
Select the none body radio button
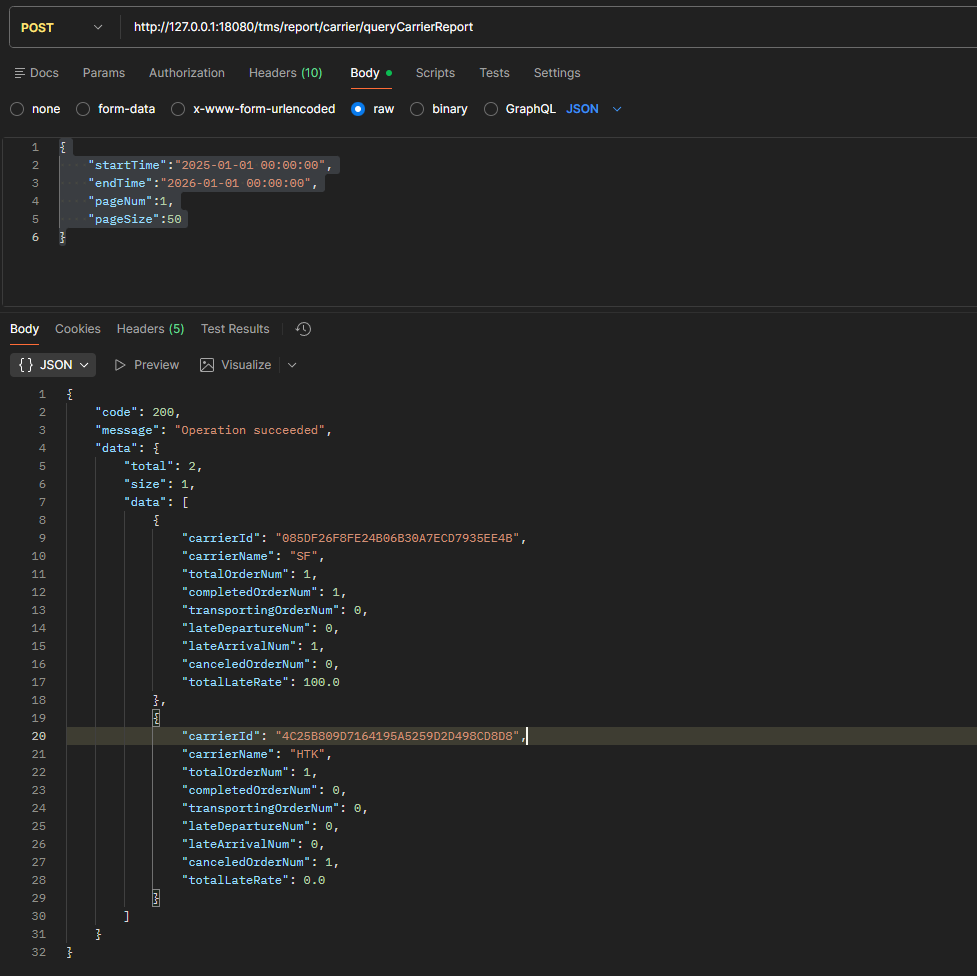point(16,109)
